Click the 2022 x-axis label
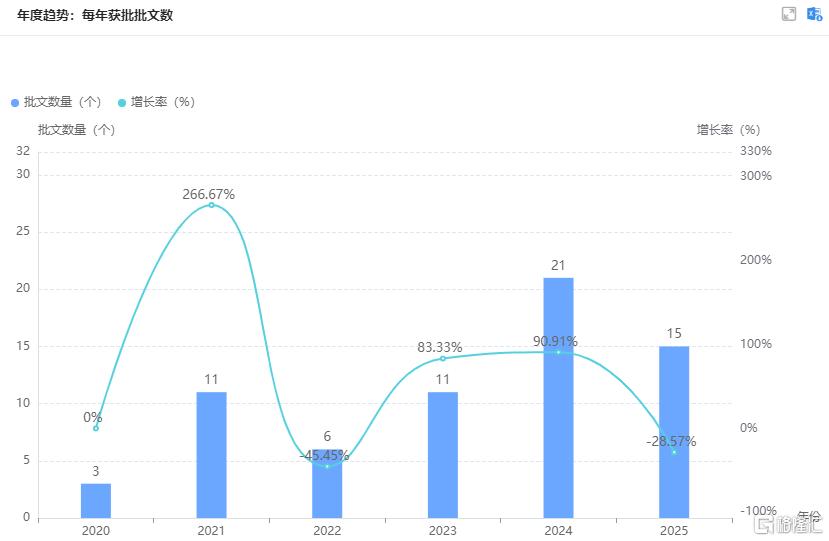The height and width of the screenshot is (541, 829). point(327,530)
